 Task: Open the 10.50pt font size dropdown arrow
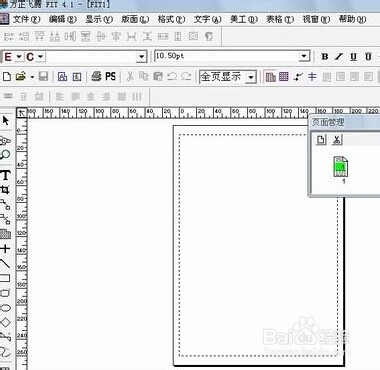[304, 56]
